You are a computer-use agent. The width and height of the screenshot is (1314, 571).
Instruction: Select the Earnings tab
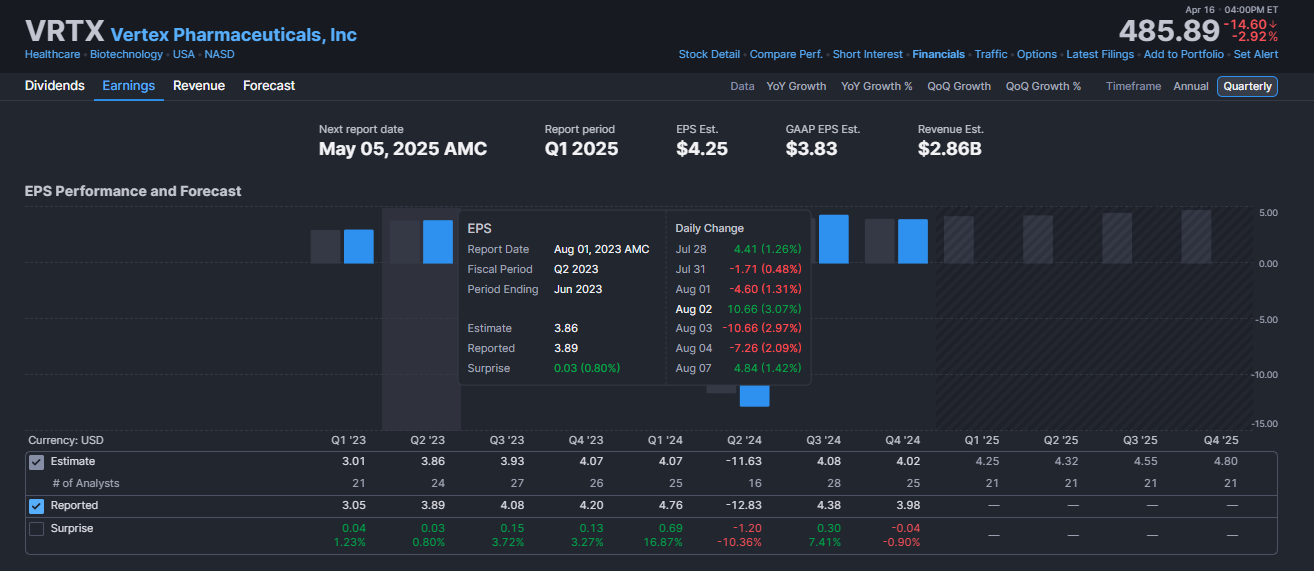[x=129, y=86]
